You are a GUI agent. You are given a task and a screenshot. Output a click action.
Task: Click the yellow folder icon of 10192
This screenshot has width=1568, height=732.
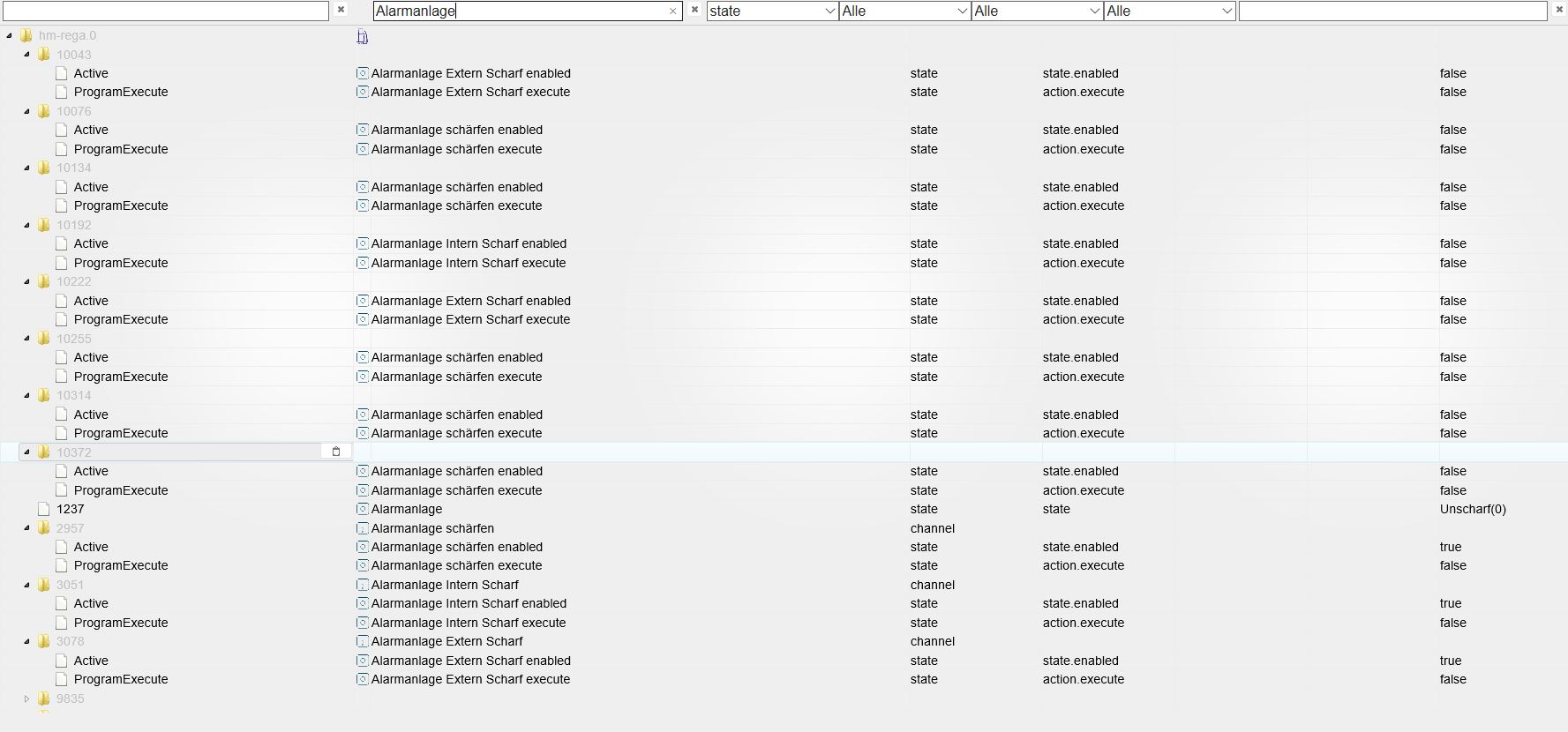tap(44, 225)
